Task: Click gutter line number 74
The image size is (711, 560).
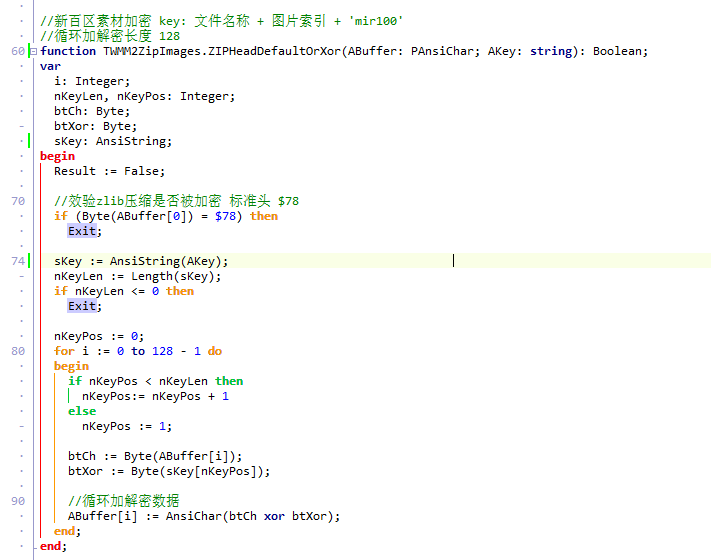Action: tap(18, 261)
